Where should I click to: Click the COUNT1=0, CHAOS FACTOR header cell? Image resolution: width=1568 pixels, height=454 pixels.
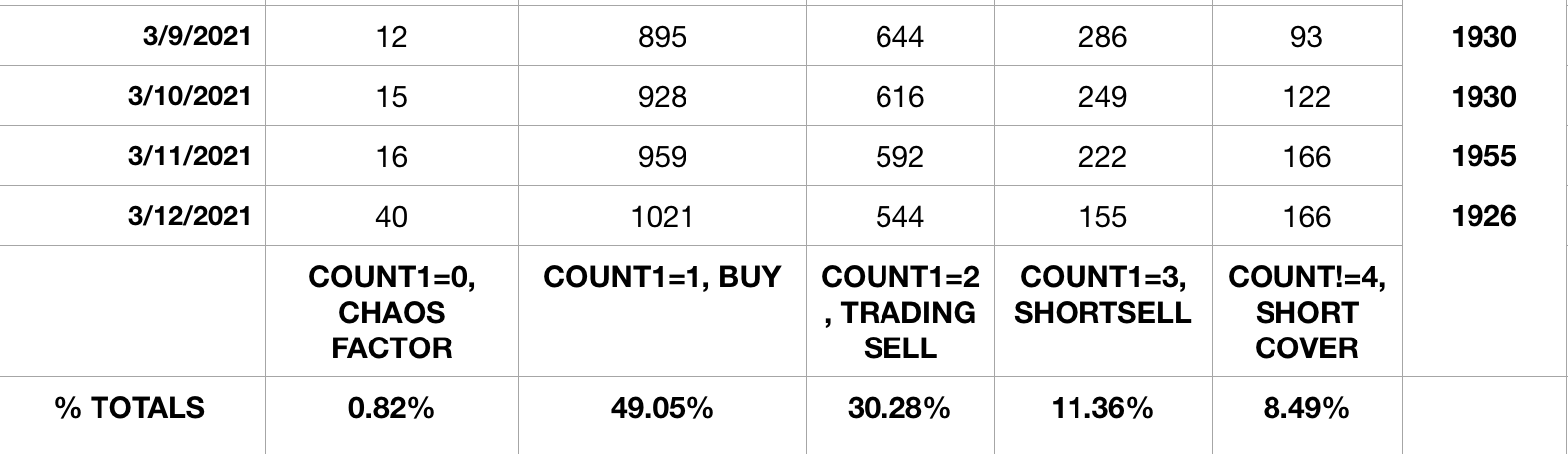pos(392,312)
